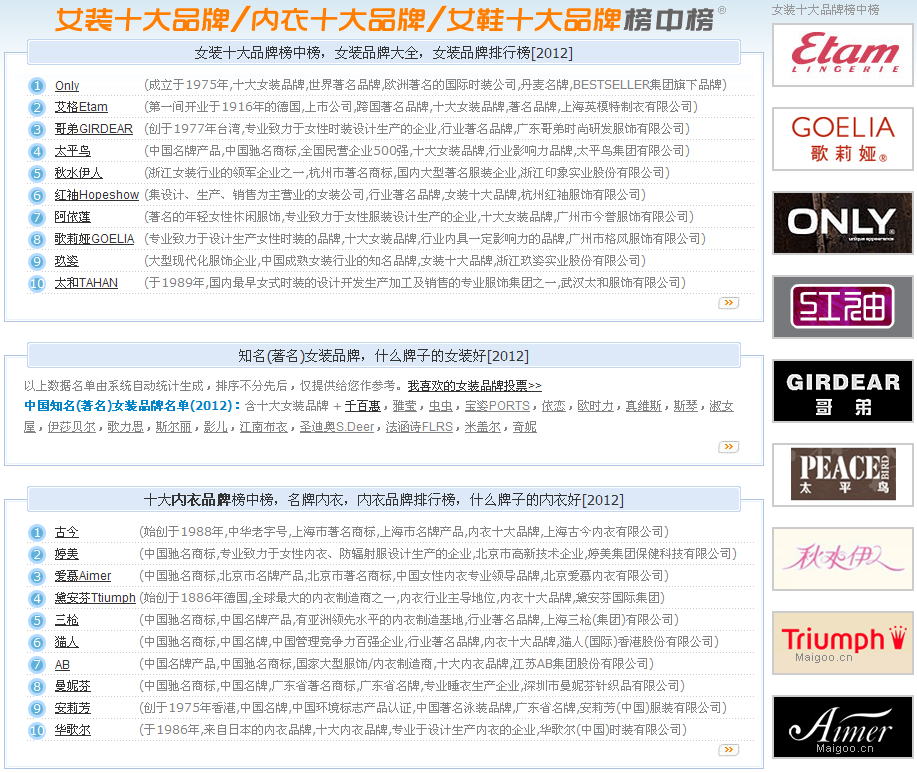Image resolution: width=917 pixels, height=773 pixels.
Task: Open the 婷美 lingerie brand link
Action: (x=66, y=554)
